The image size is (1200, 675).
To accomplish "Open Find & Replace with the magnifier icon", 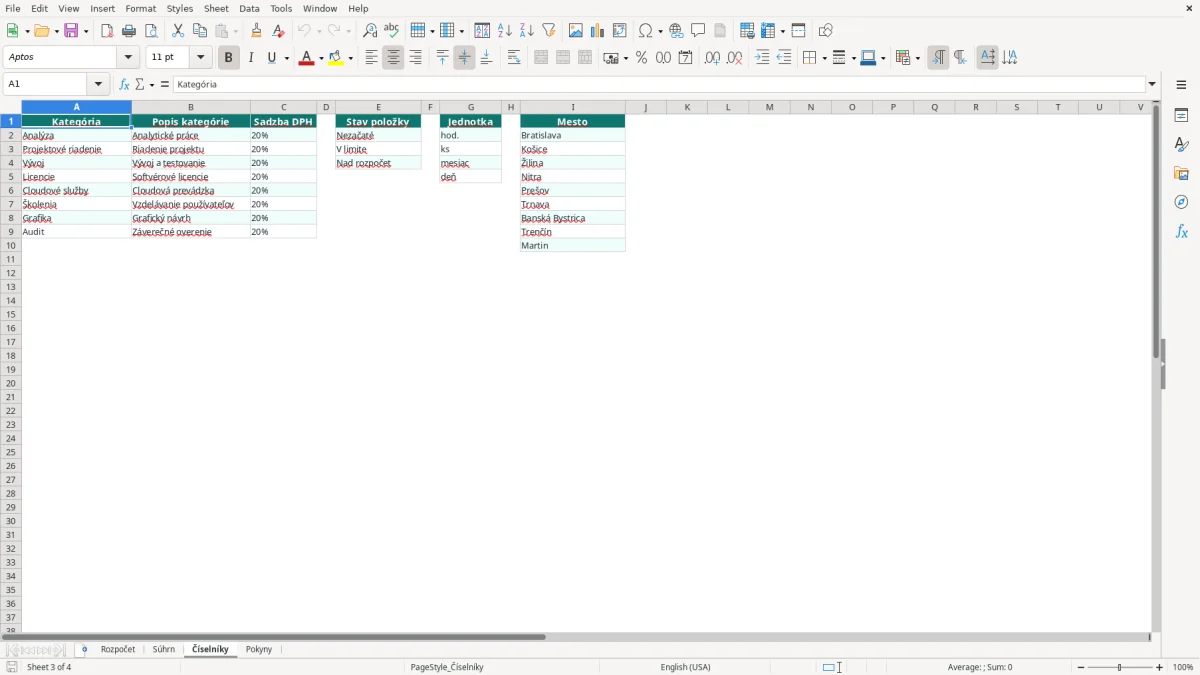I will 370,31.
